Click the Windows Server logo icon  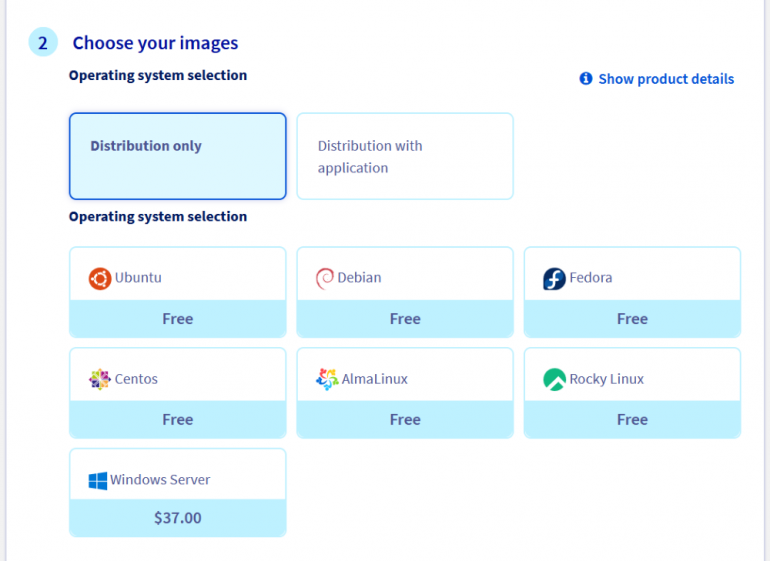98,480
